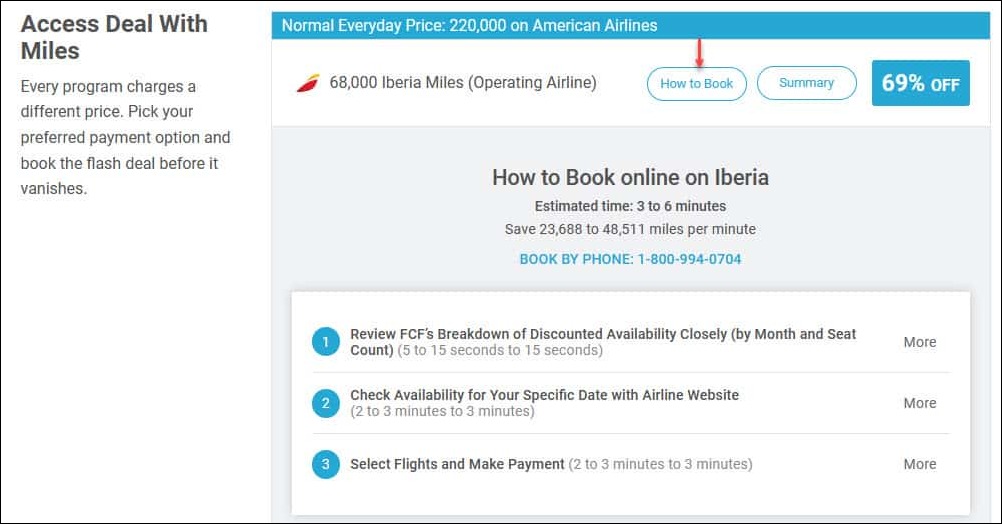Click the Normal Everyday Price banner
Screen dimensions: 1002x524
click(x=469, y=26)
